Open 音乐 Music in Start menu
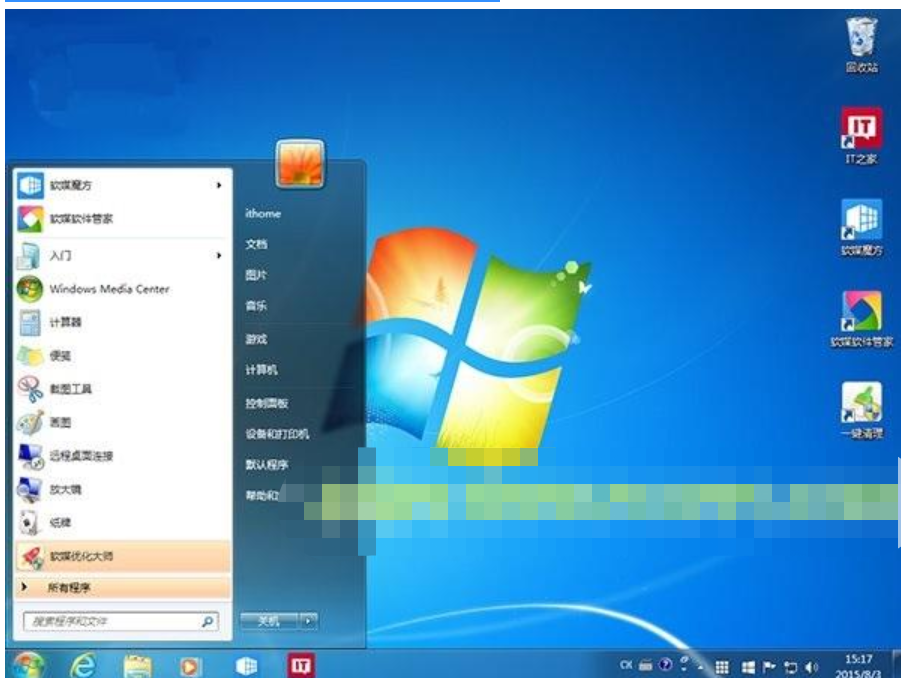The width and height of the screenshot is (901, 678). pyautogui.click(x=256, y=306)
